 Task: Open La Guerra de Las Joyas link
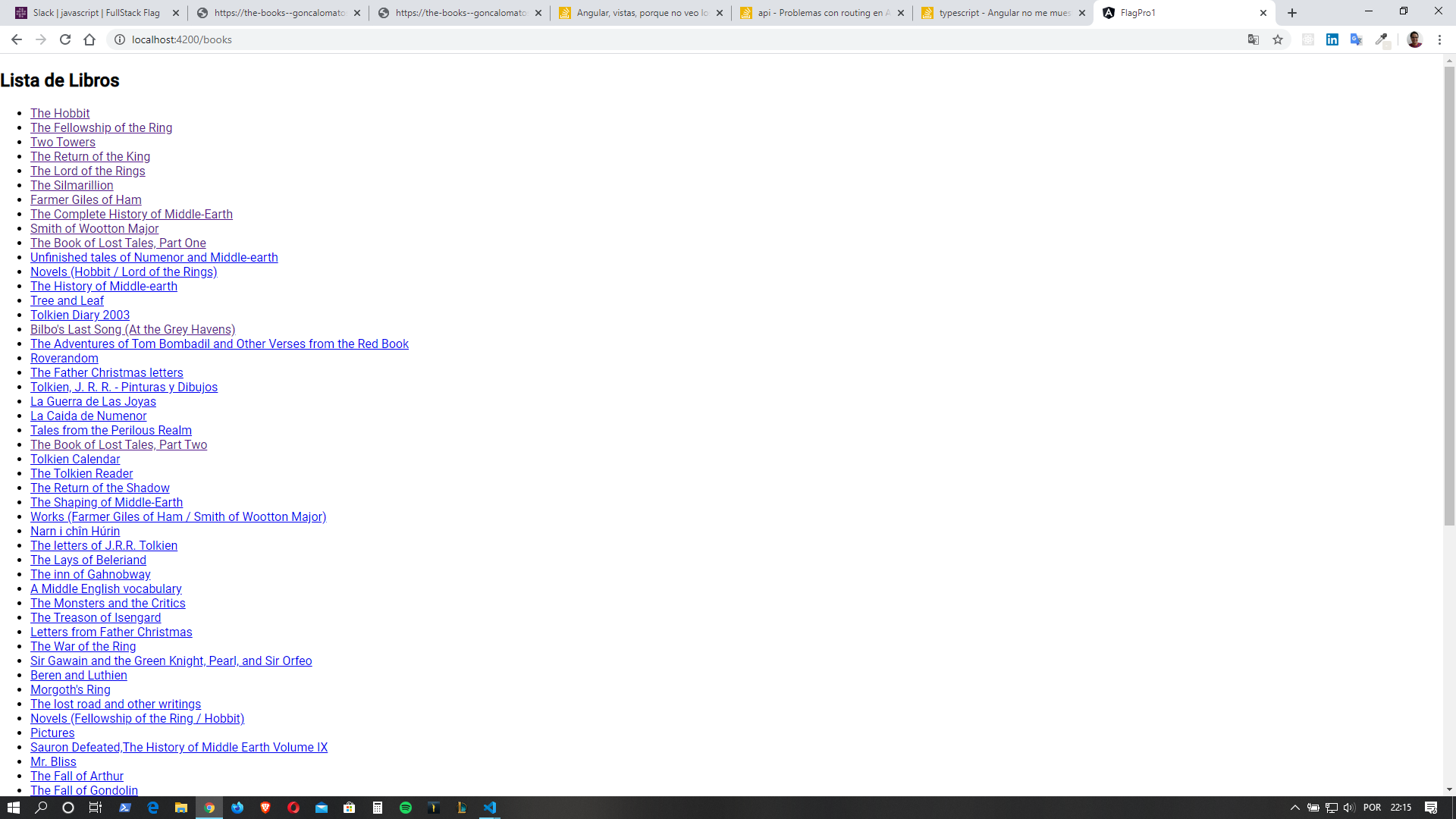tap(93, 402)
